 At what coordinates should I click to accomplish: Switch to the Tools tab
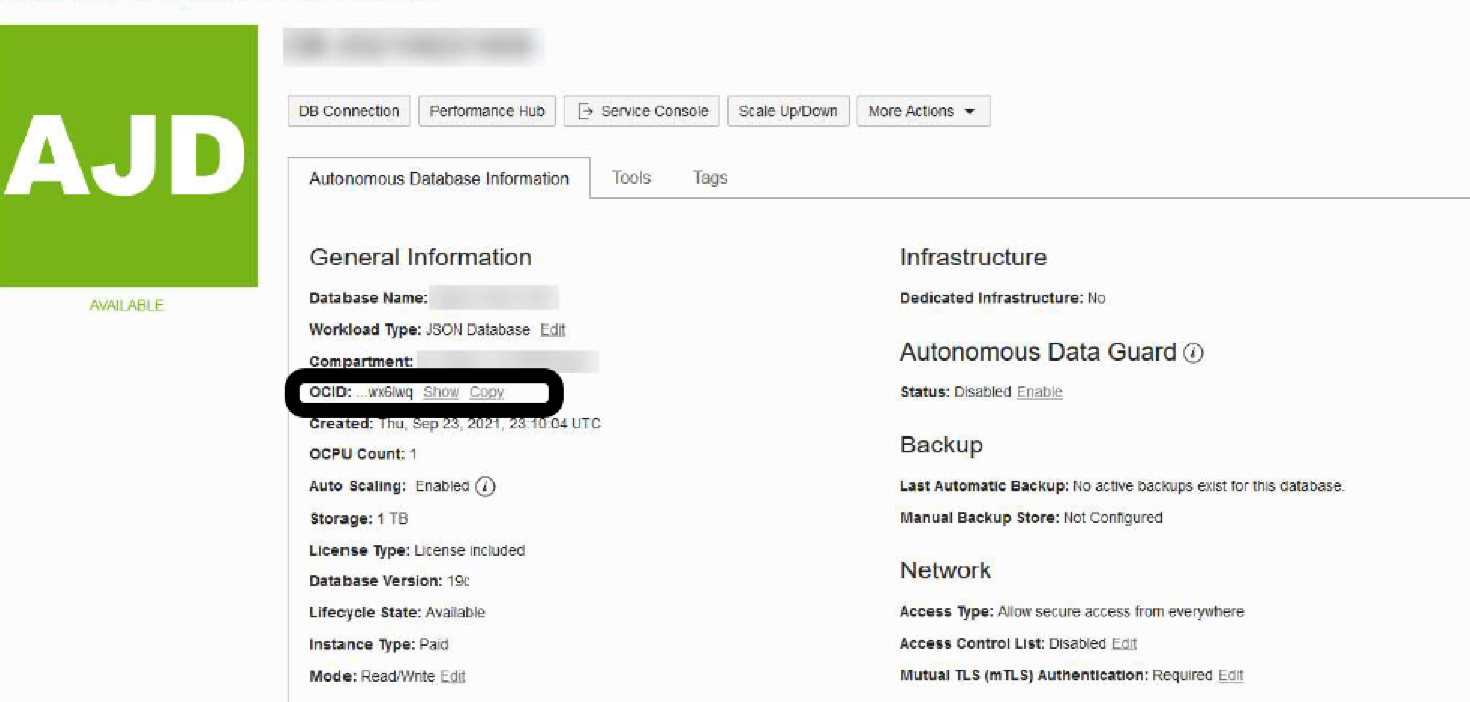pos(631,178)
